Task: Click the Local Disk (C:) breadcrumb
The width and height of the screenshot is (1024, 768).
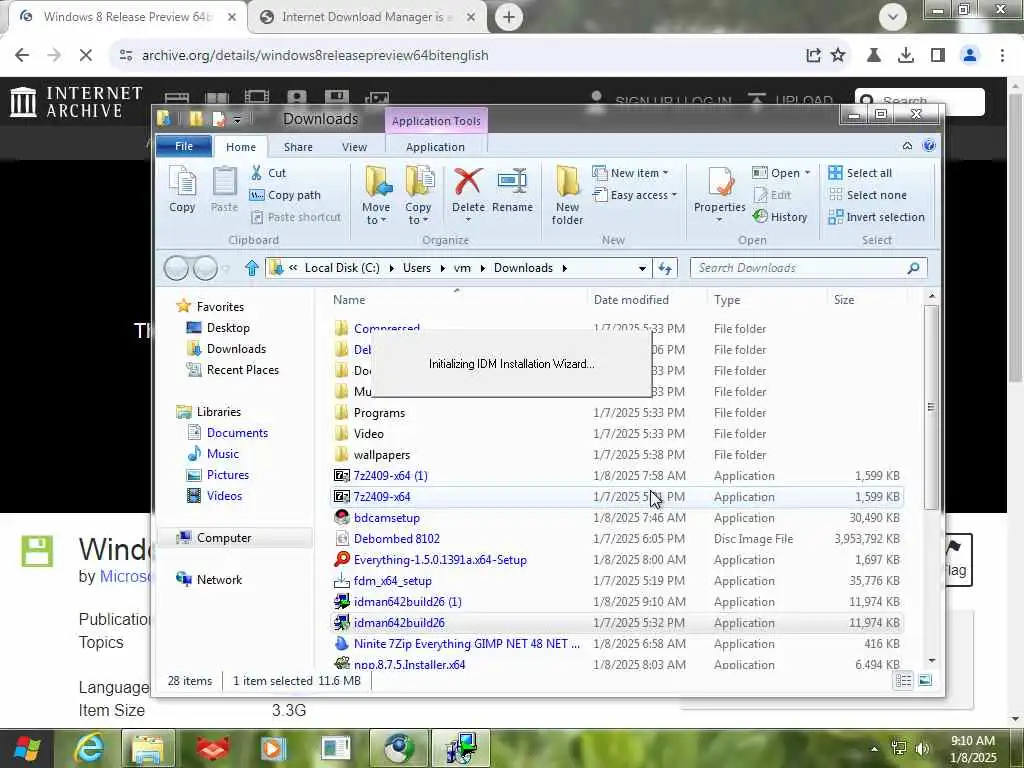Action: point(342,268)
